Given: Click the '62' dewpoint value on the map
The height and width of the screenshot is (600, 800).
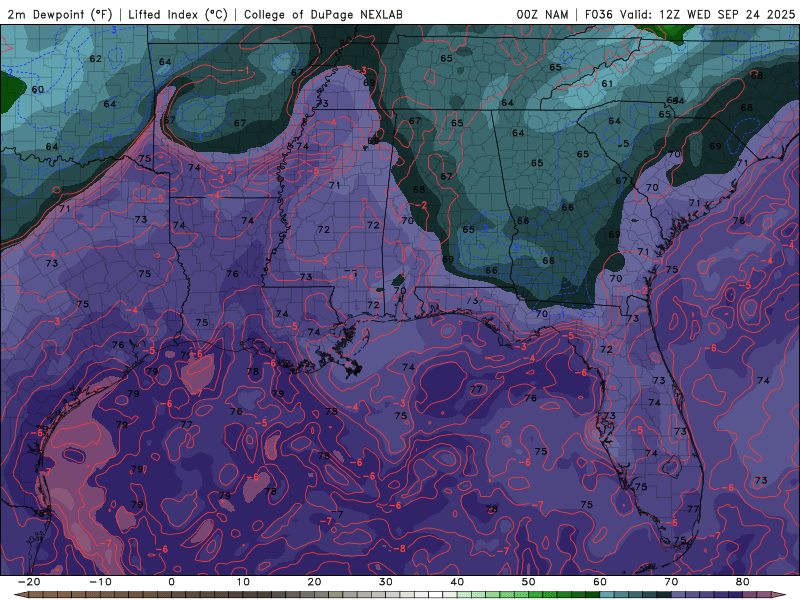Looking at the screenshot, I should (x=95, y=59).
